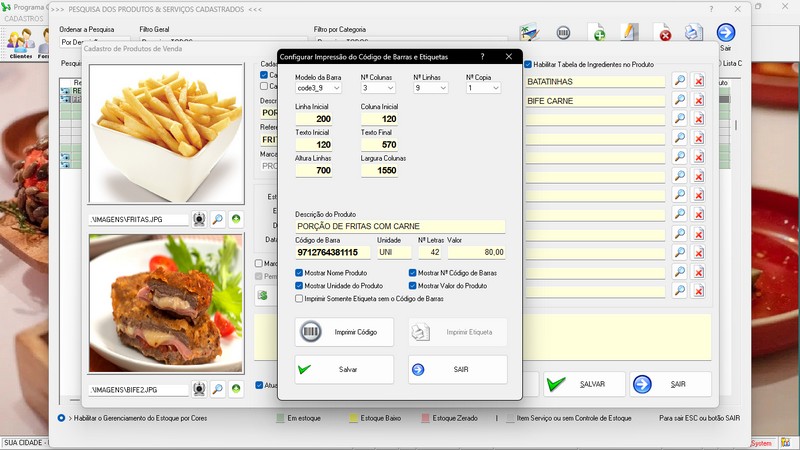
Task: Click Salvar button in barcode dialog
Action: [344, 369]
